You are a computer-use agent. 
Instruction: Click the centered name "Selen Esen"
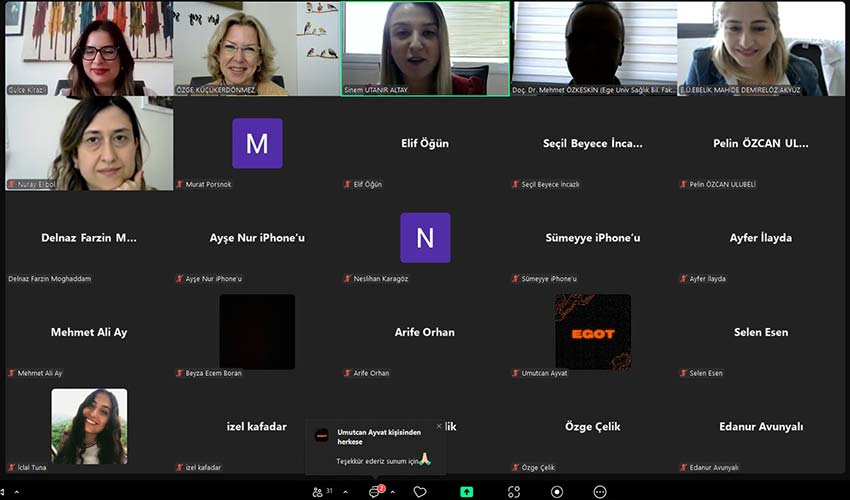[x=761, y=332]
